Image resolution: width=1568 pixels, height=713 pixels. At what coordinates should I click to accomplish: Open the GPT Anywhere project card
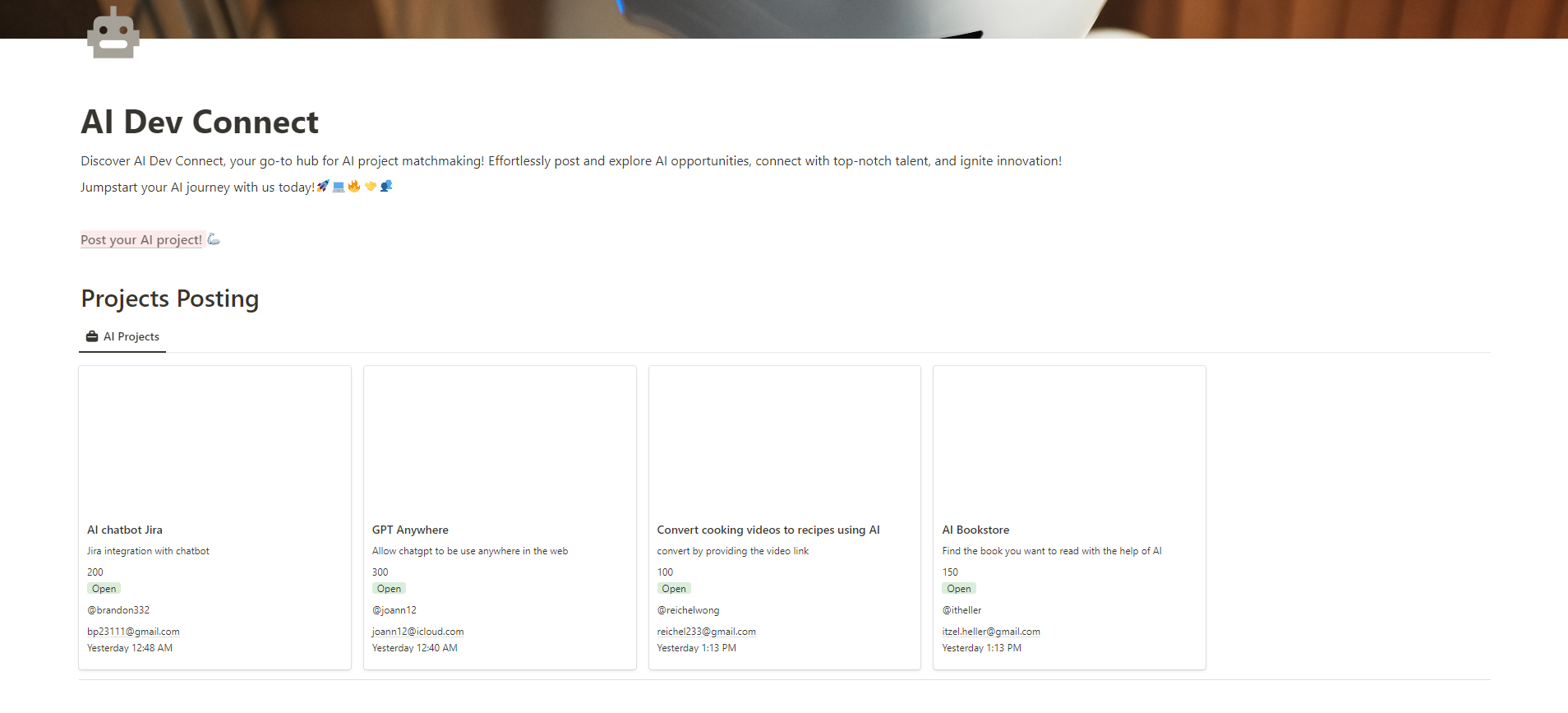point(410,530)
